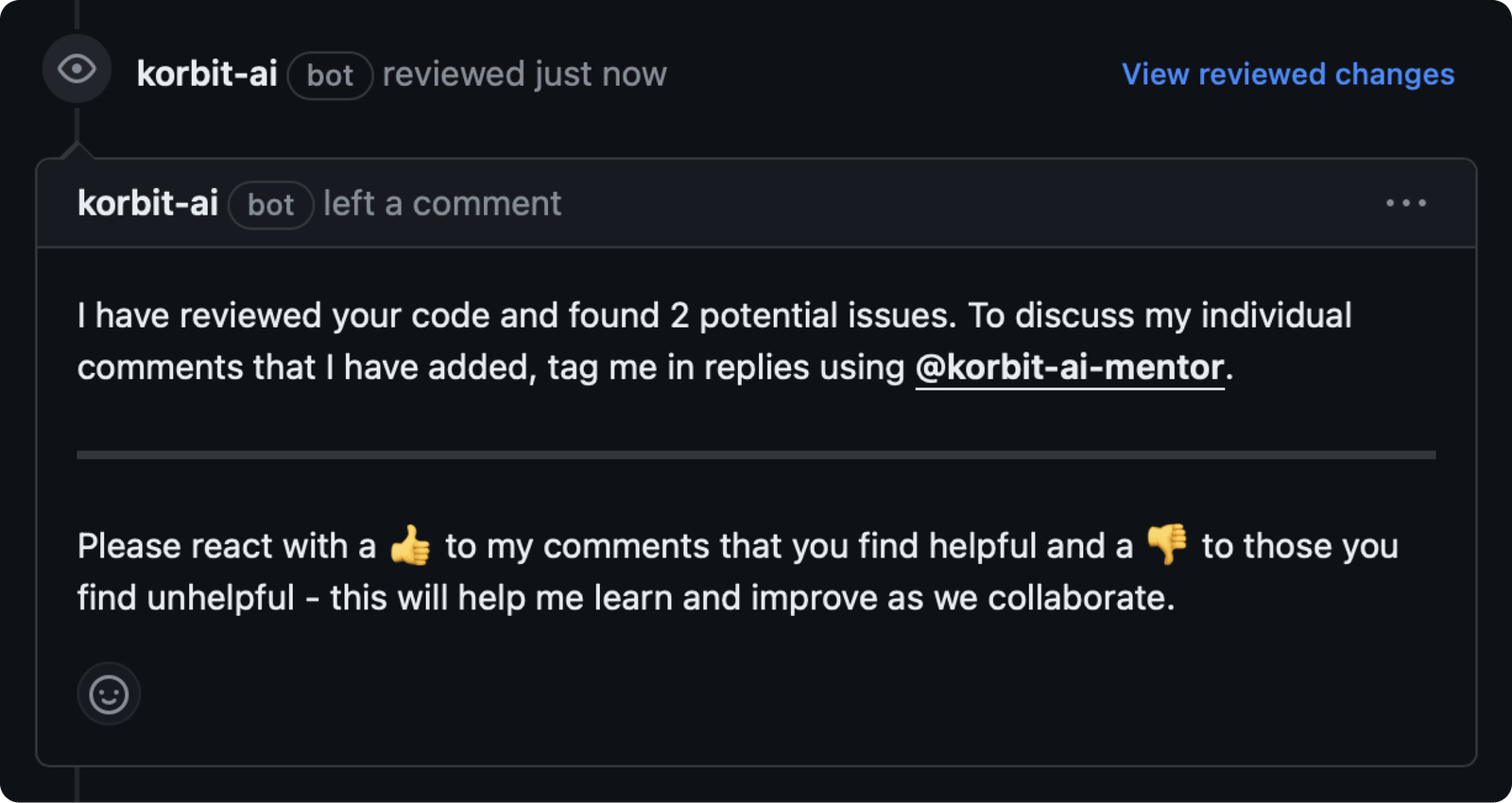
Task: Open the add reaction smiley button
Action: pyautogui.click(x=109, y=694)
